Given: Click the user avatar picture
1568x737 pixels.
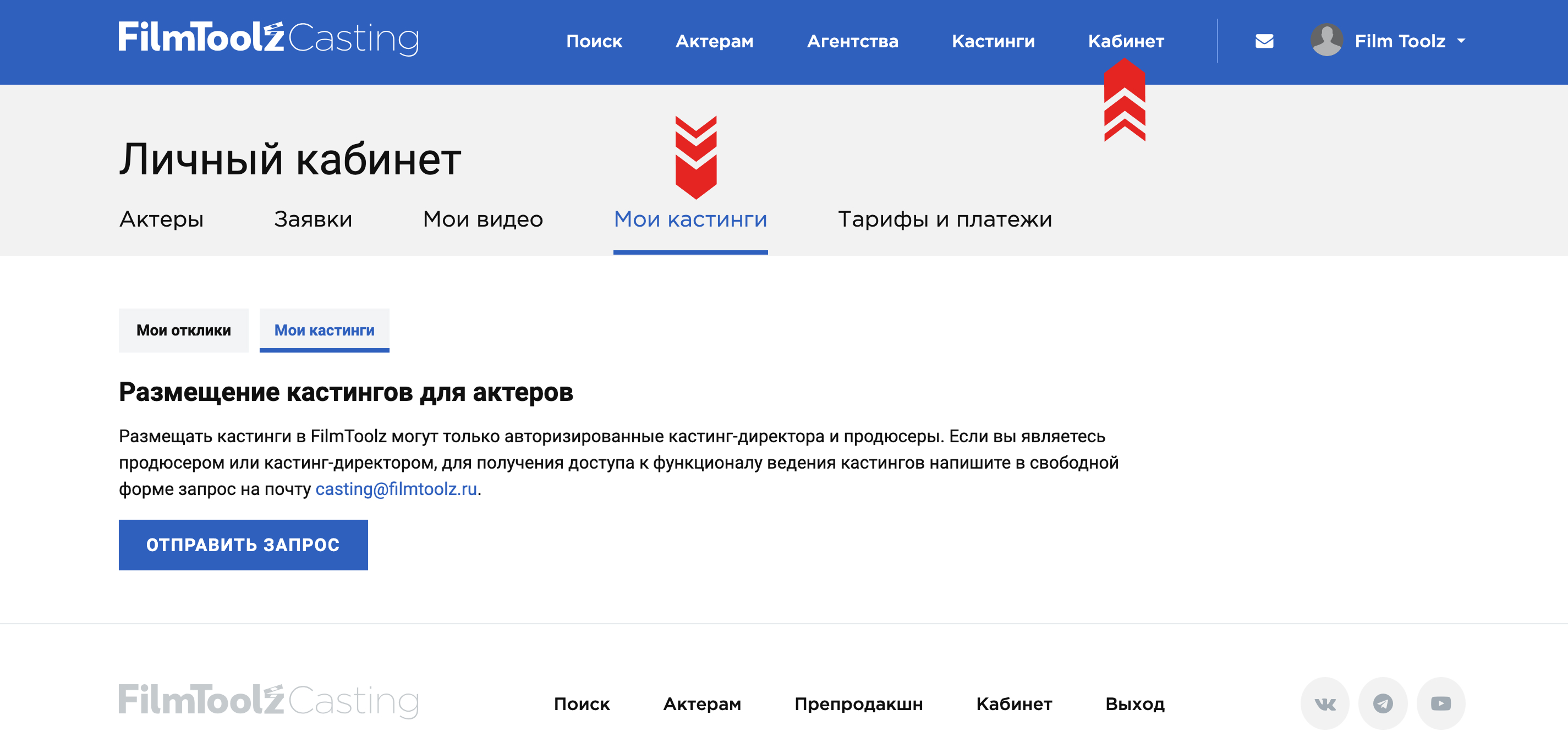Looking at the screenshot, I should click(1327, 40).
